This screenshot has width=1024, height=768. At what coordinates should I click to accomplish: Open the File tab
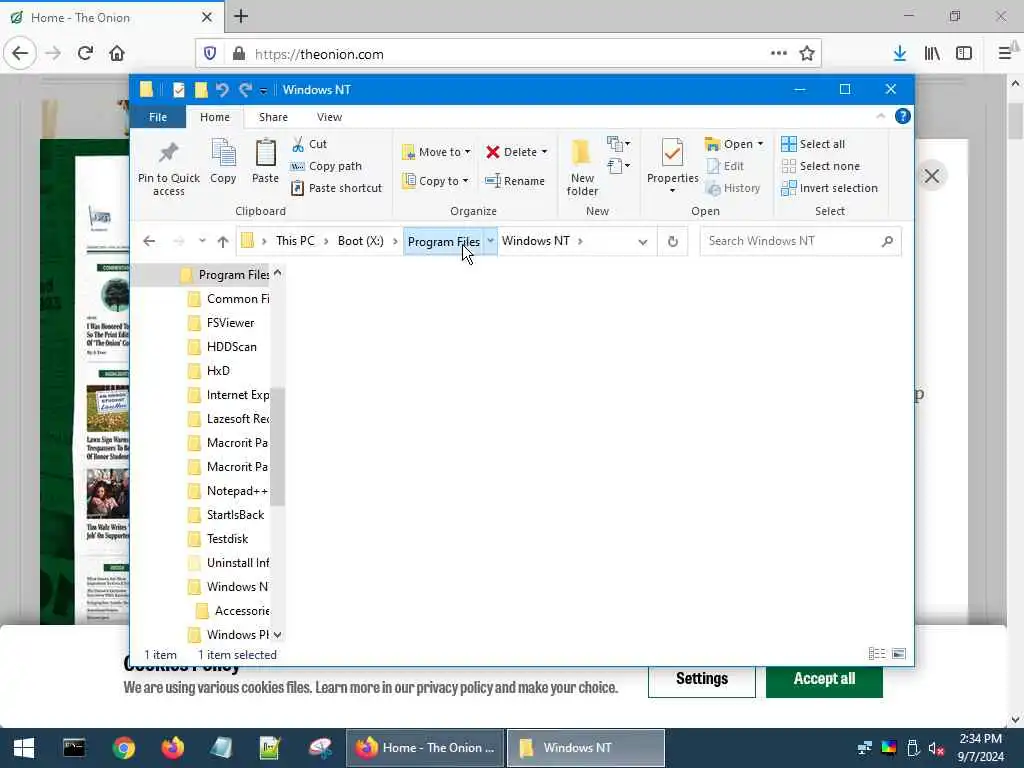tap(157, 117)
